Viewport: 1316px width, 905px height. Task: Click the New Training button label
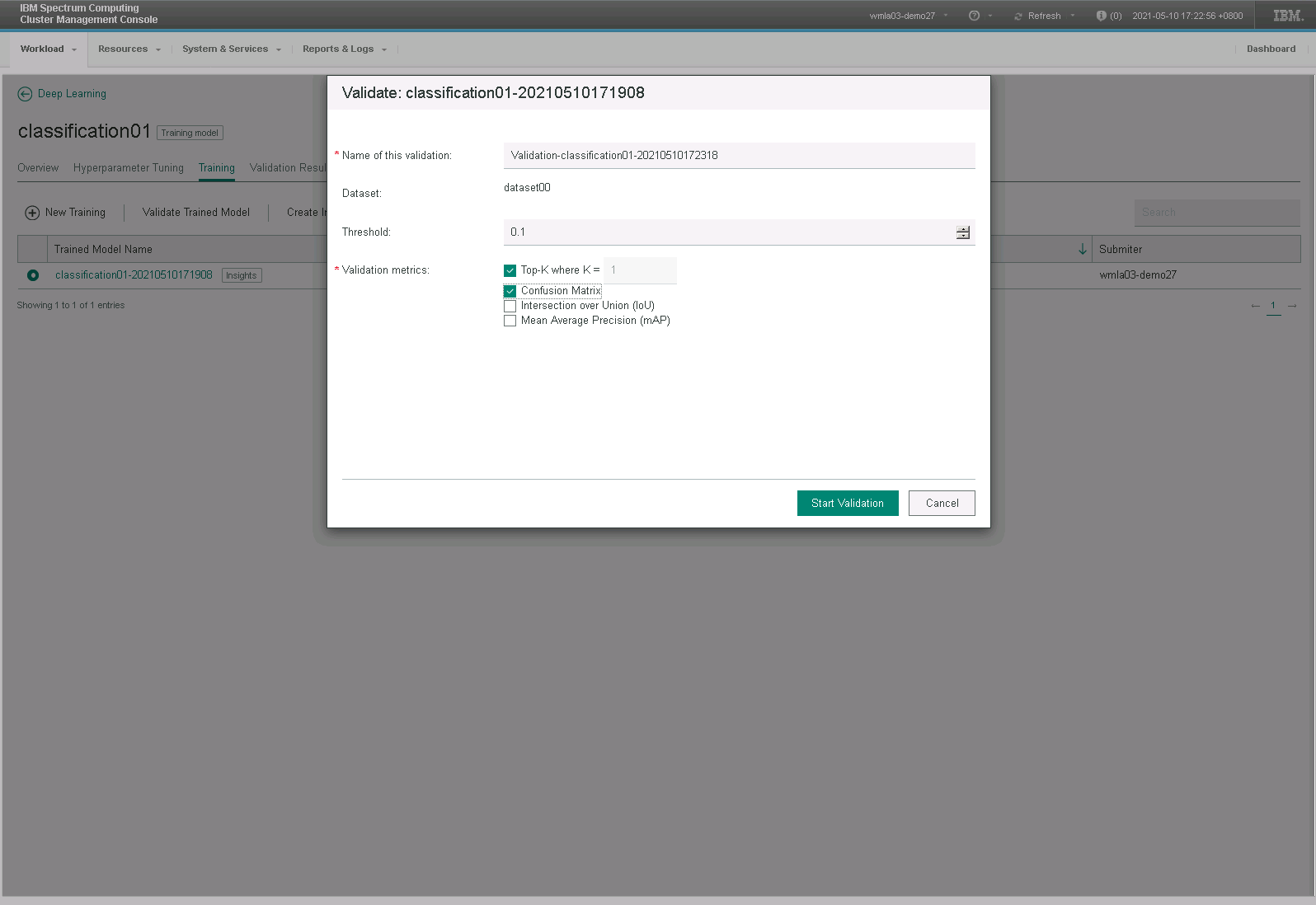[x=75, y=213]
